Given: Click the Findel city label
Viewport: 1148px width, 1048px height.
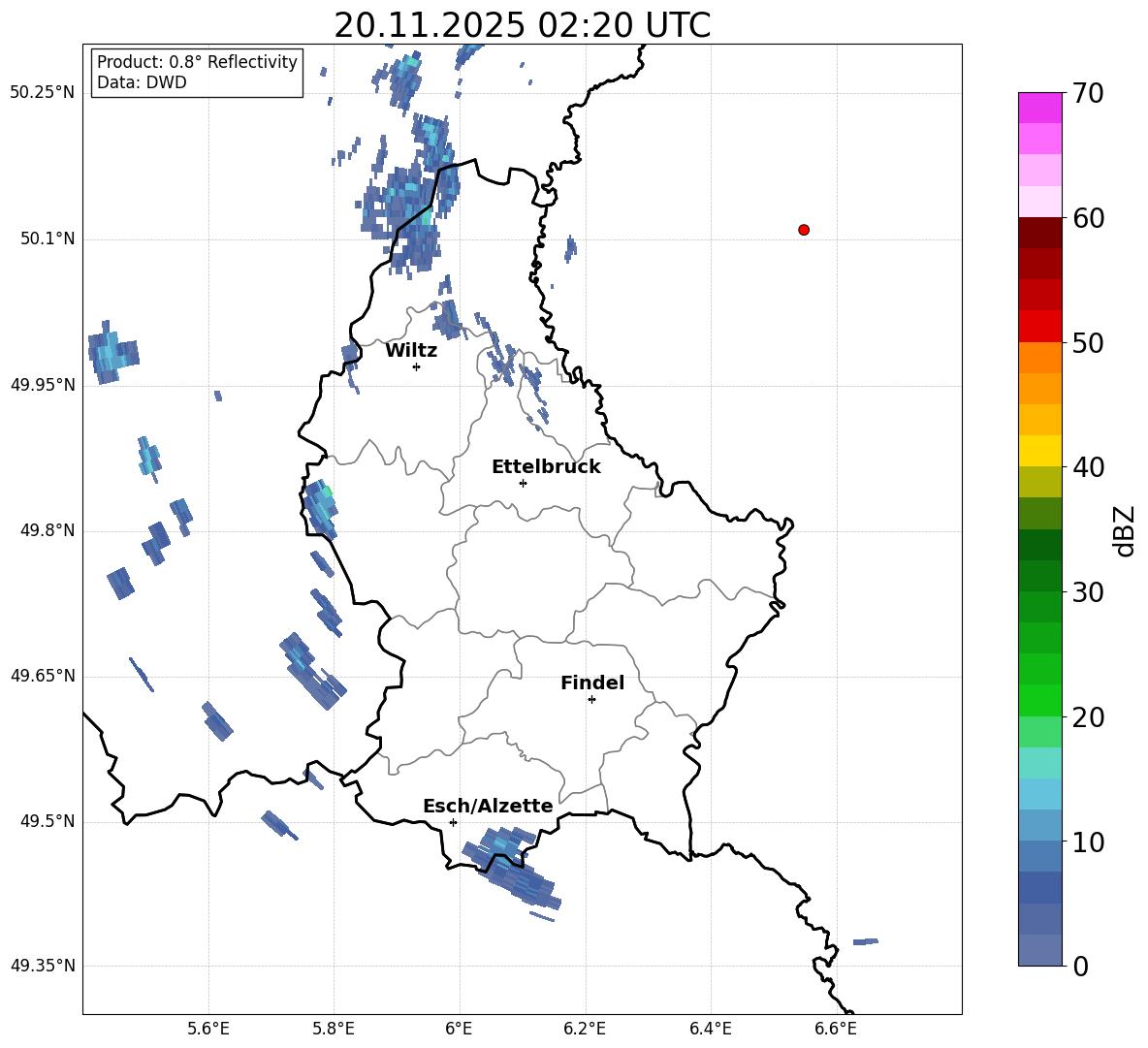Looking at the screenshot, I should pos(592,683).
